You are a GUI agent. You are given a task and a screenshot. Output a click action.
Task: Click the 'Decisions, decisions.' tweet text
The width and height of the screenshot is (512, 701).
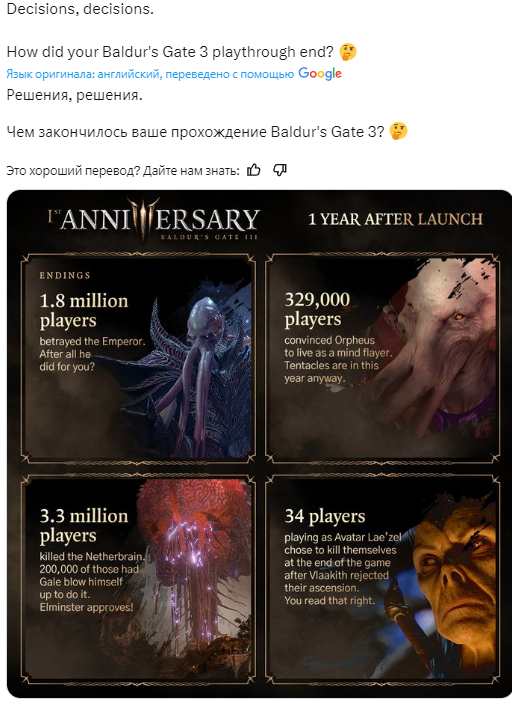[80, 8]
